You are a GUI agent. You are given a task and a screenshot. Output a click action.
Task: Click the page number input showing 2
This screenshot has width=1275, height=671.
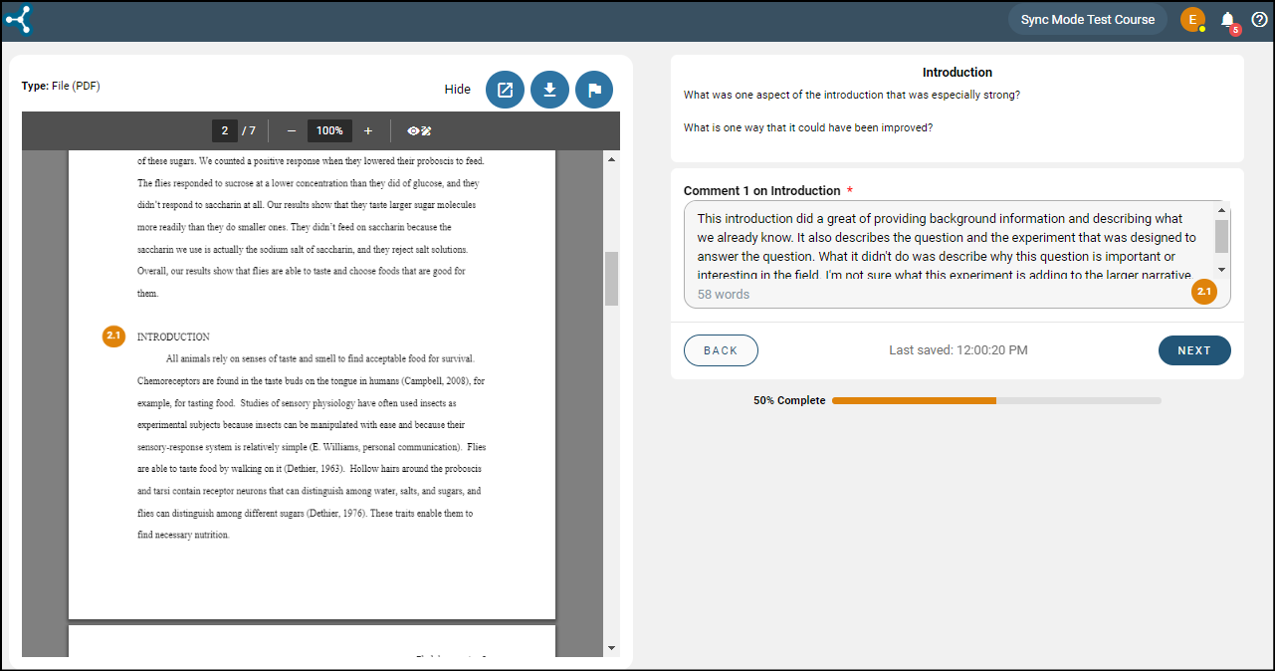pyautogui.click(x=225, y=130)
